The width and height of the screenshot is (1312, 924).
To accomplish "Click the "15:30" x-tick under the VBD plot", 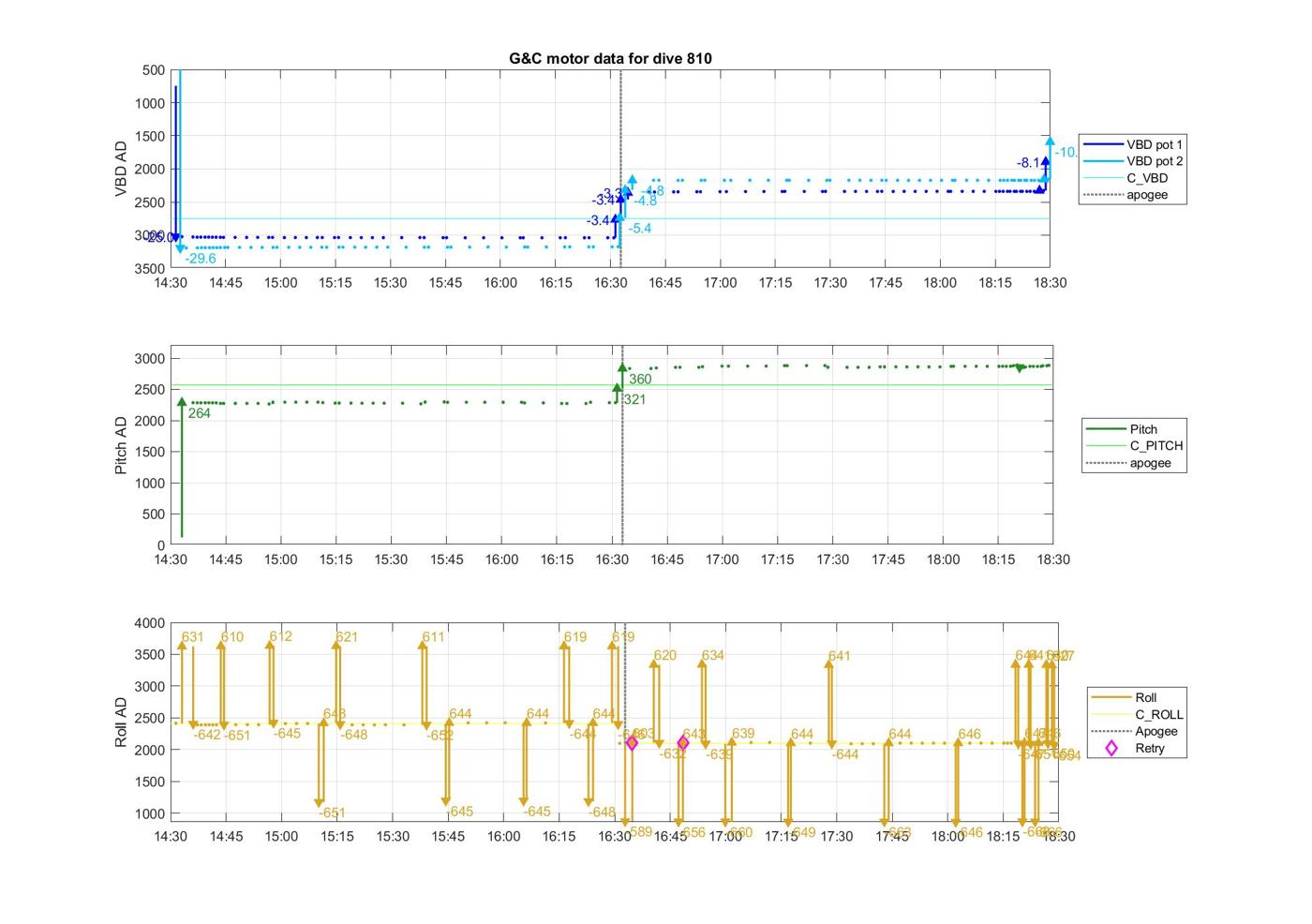I will 390,283.
